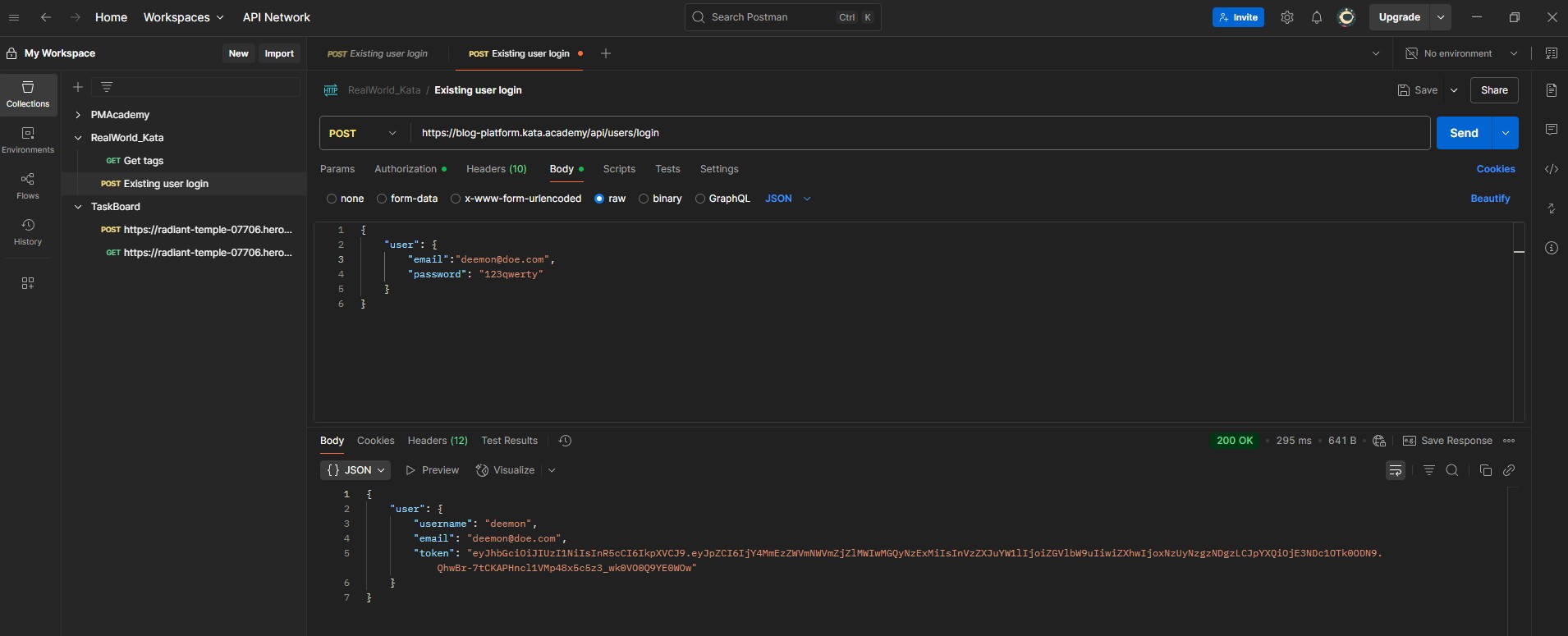Open the comments panel icon

coord(1552,130)
